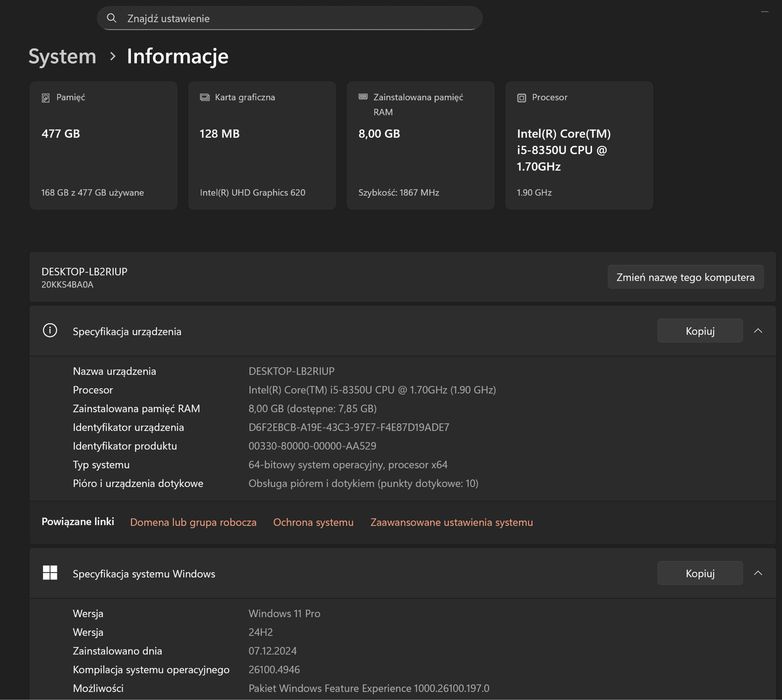
Task: Click 1.90 GHz in processor card
Action: pos(534,192)
